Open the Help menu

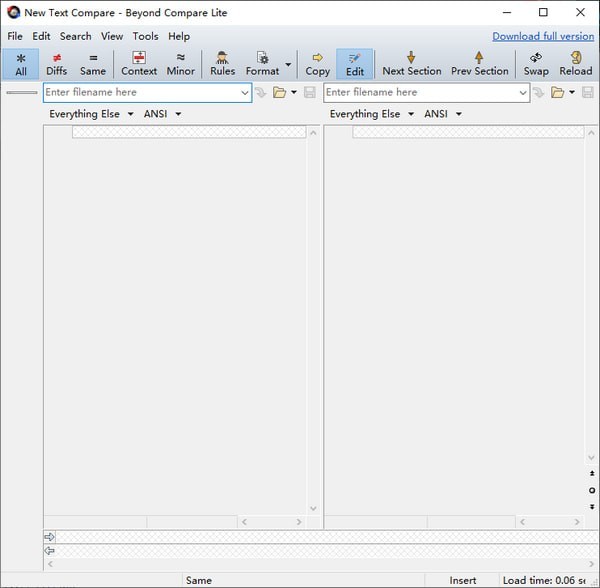[x=179, y=36]
